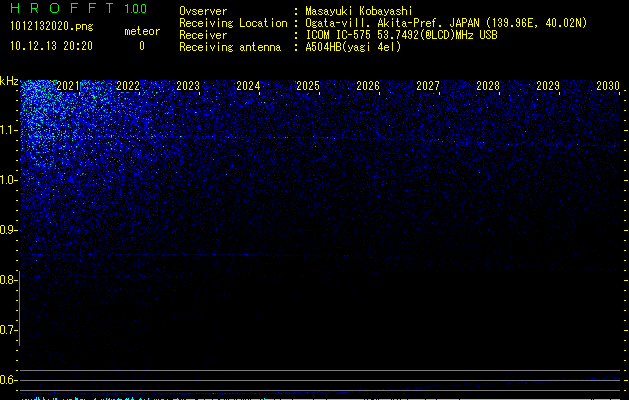Click the 2030 time marker
This screenshot has height=400, width=629.
coord(608,86)
